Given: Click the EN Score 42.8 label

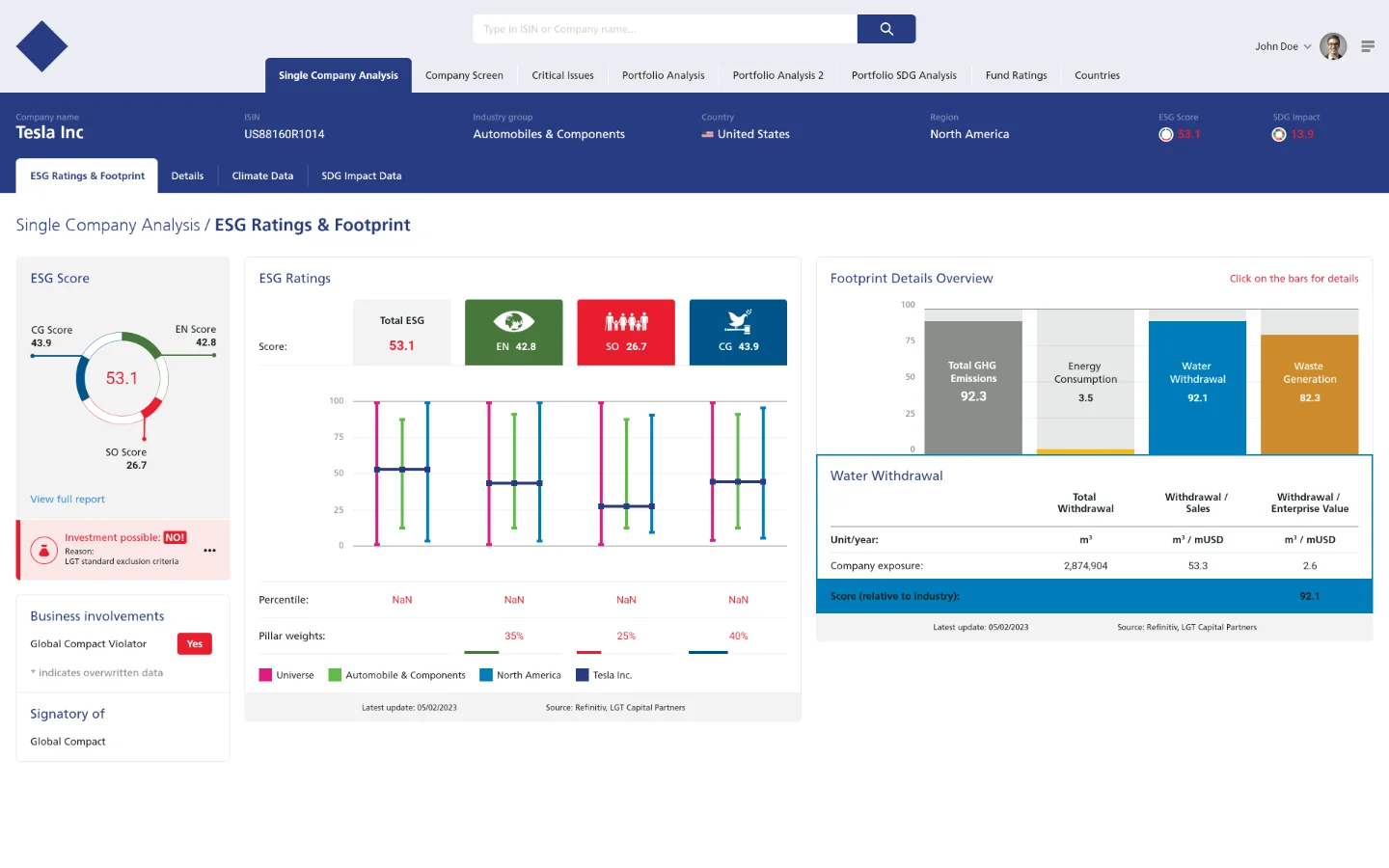Looking at the screenshot, I should (196, 336).
